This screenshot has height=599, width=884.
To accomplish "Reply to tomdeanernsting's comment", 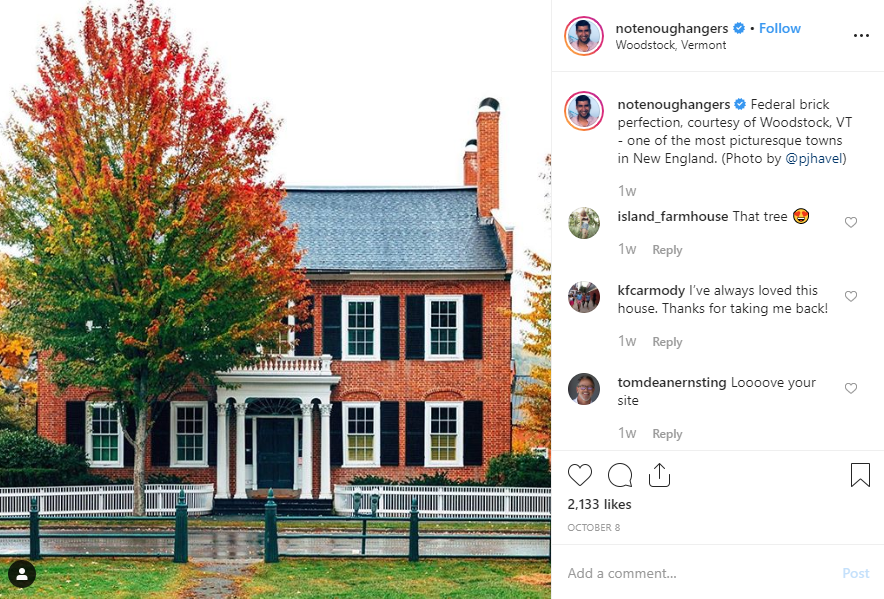I will (668, 434).
